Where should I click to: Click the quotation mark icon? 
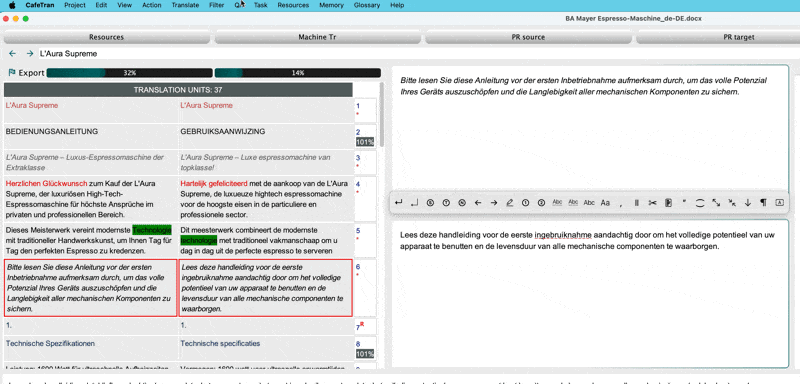pos(684,201)
